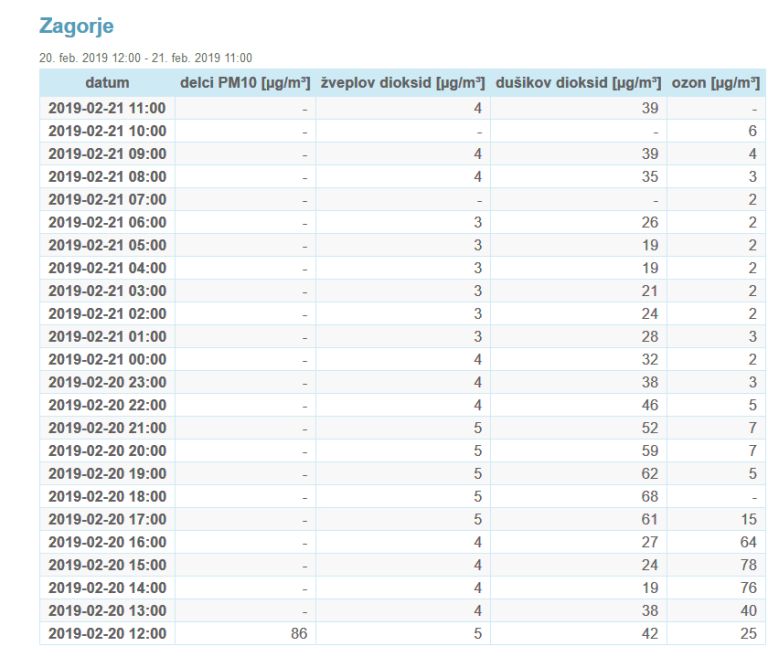Click the nitrogen dioxide value 68
This screenshot has height=657, width=768.
649,496
